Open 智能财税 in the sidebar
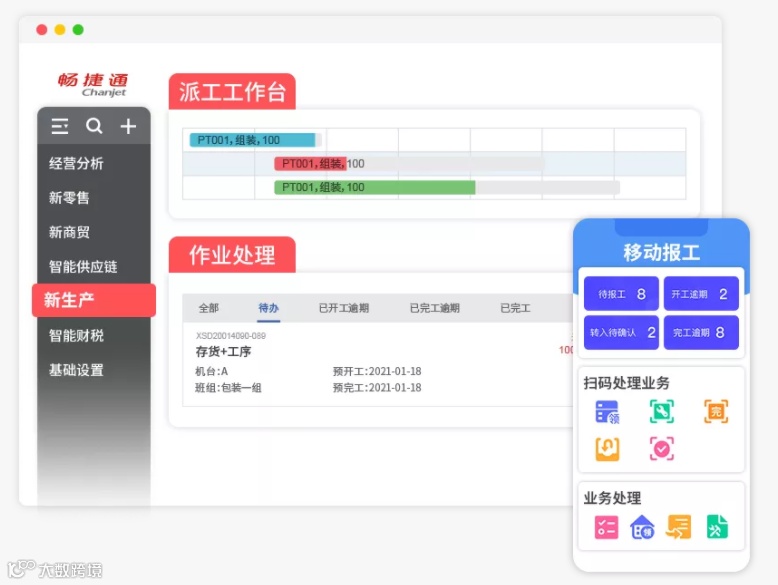The image size is (778, 585). coord(76,335)
